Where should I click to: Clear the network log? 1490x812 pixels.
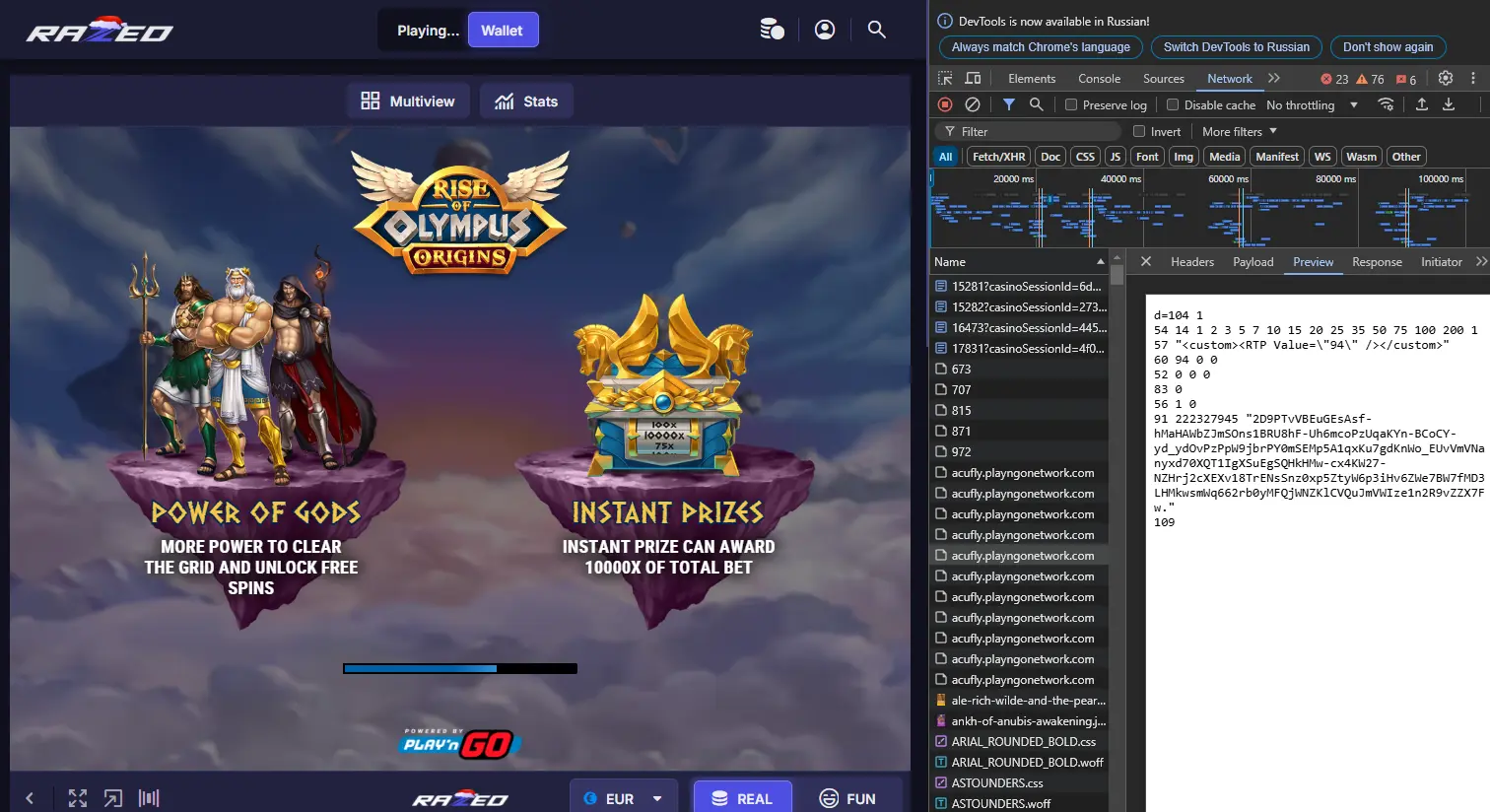point(973,104)
